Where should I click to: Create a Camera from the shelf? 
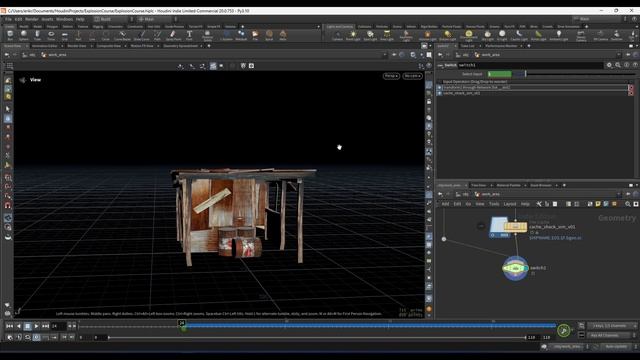pyautogui.click(x=337, y=36)
